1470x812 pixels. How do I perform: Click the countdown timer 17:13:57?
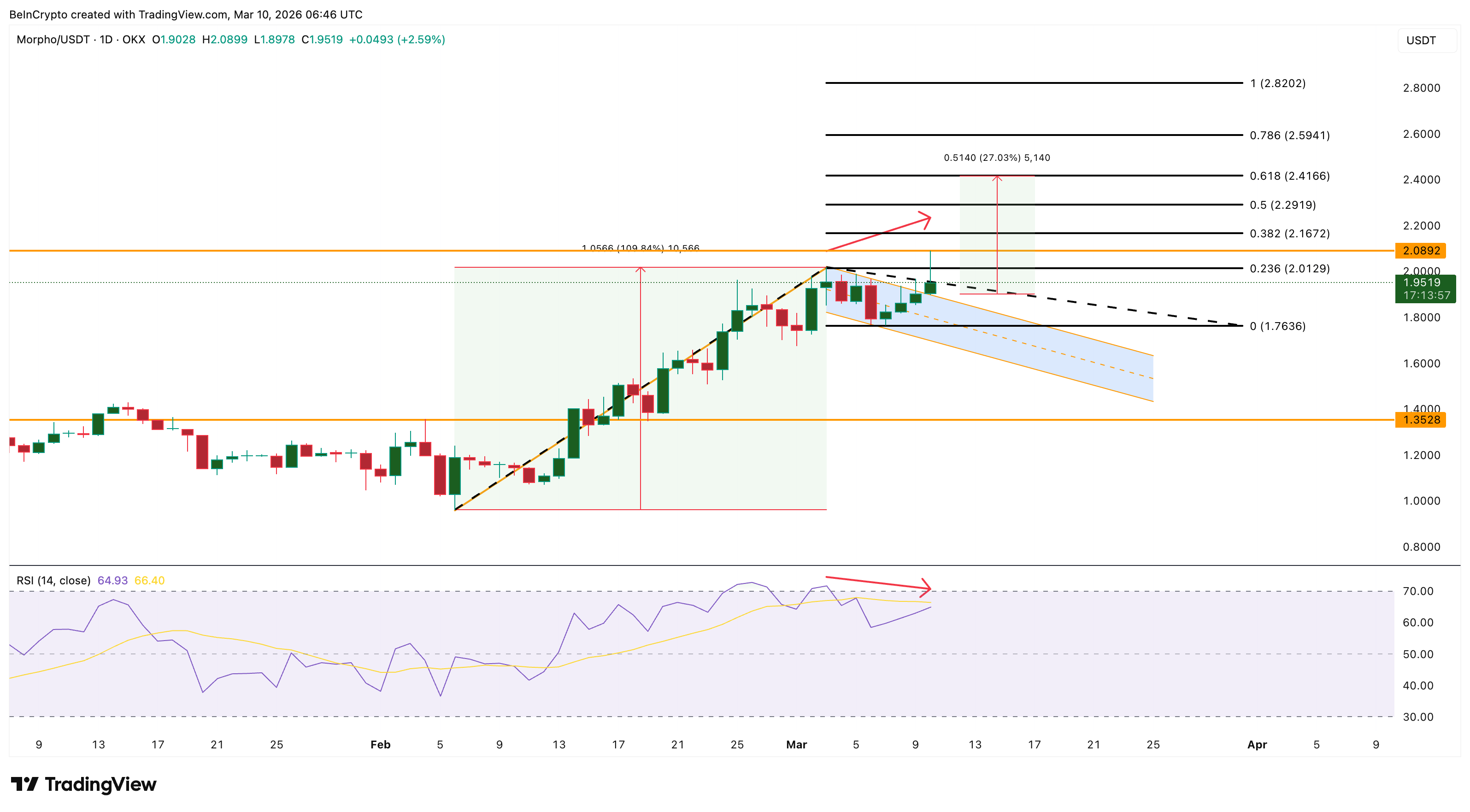pyautogui.click(x=1425, y=294)
